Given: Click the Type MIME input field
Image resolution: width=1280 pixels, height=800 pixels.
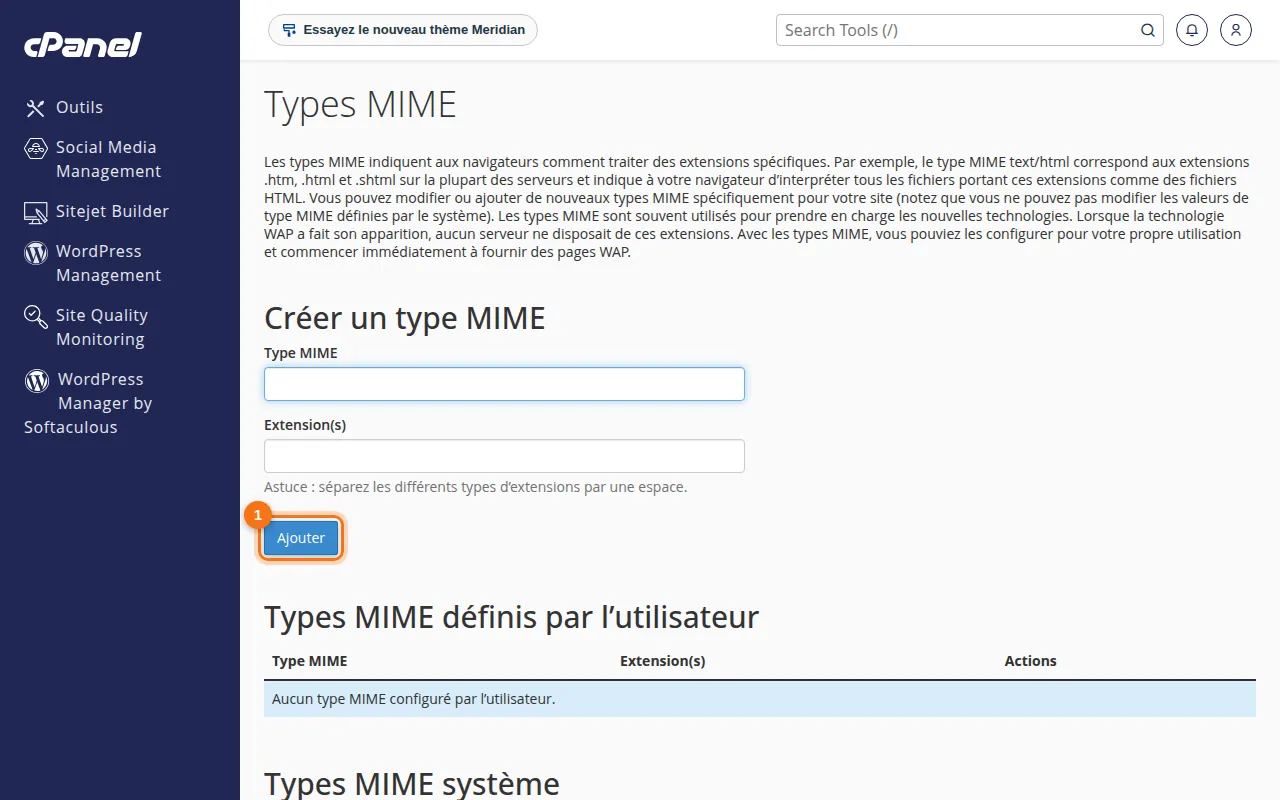Looking at the screenshot, I should 504,384.
